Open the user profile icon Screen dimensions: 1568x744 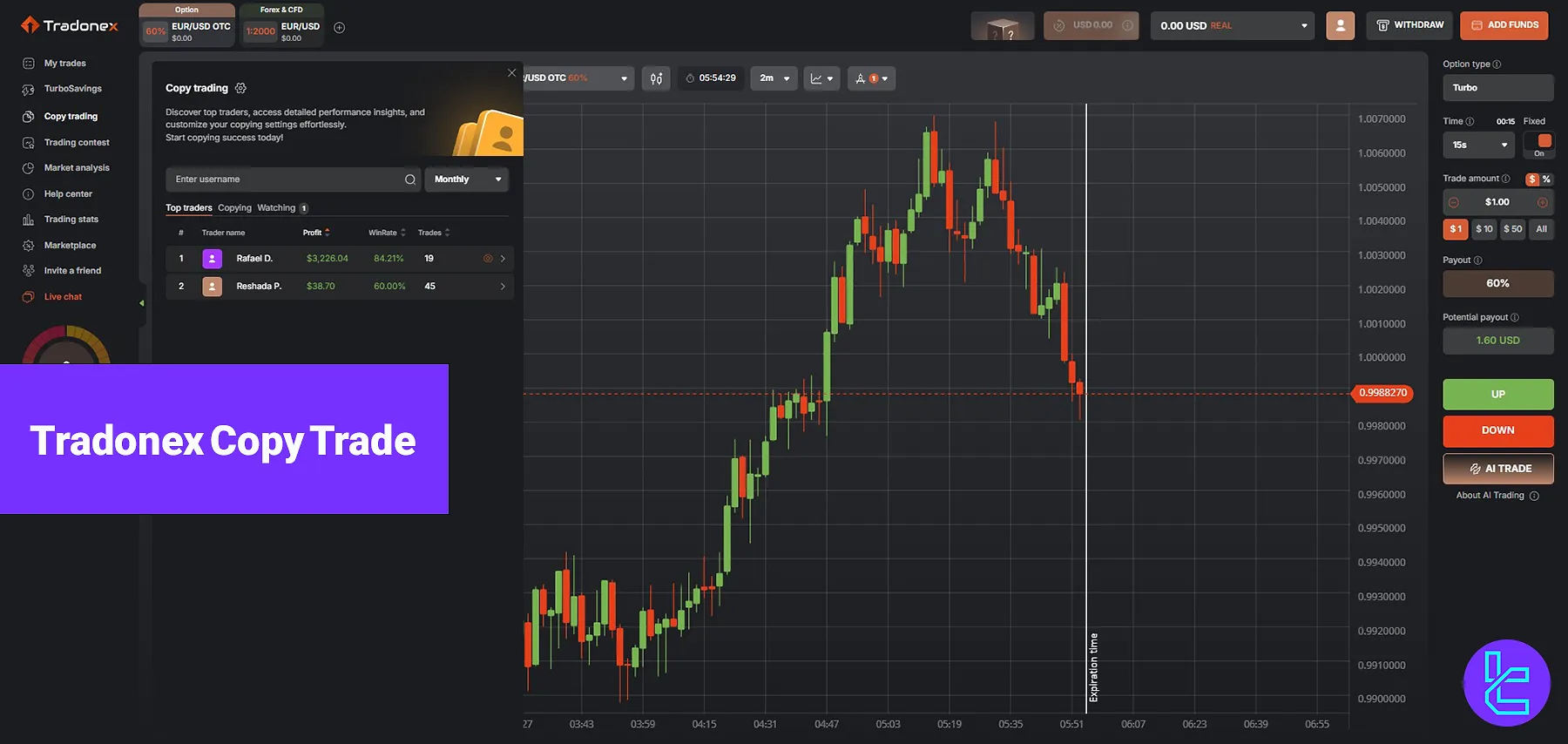click(1341, 25)
